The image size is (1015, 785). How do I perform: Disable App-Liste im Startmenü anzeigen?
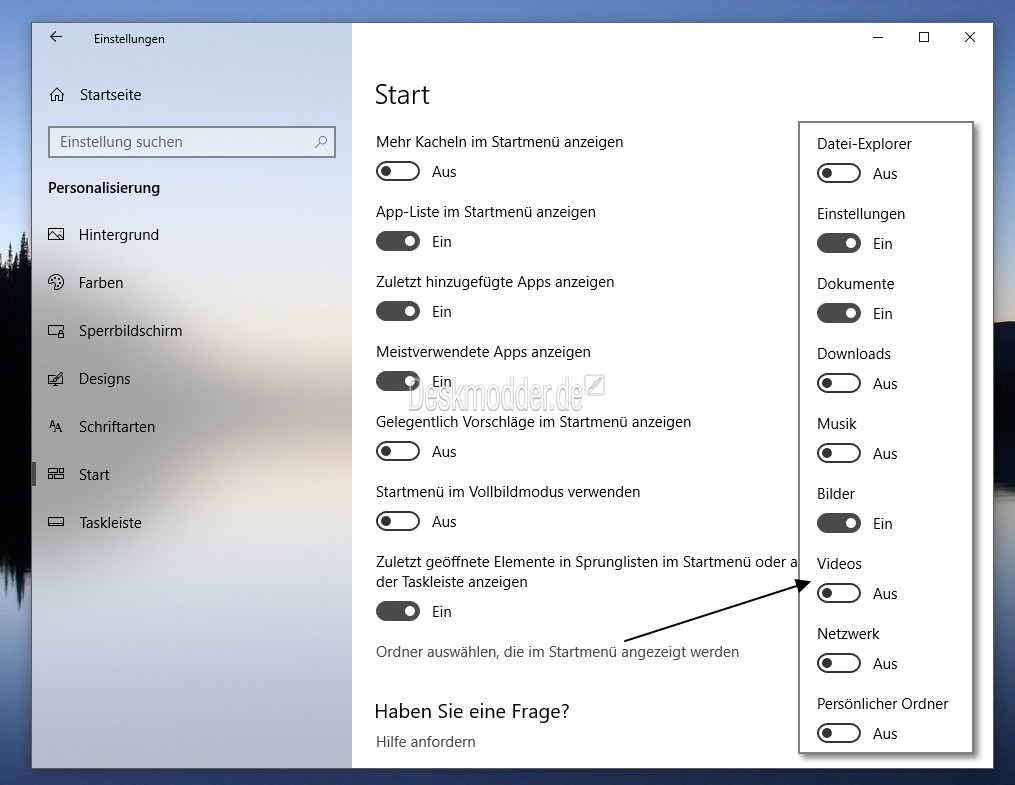[x=397, y=241]
